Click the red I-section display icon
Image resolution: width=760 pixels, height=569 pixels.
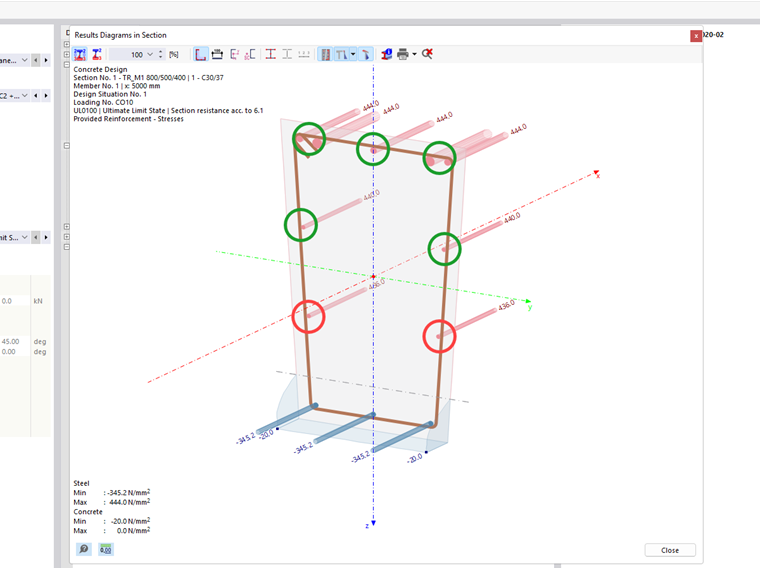271,54
